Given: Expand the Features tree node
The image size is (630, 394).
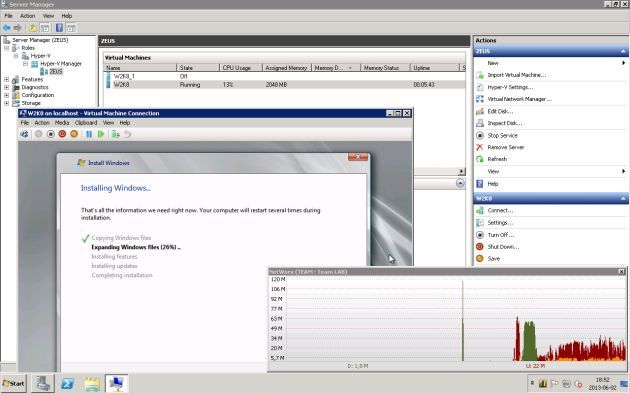Looking at the screenshot, I should 6,80.
